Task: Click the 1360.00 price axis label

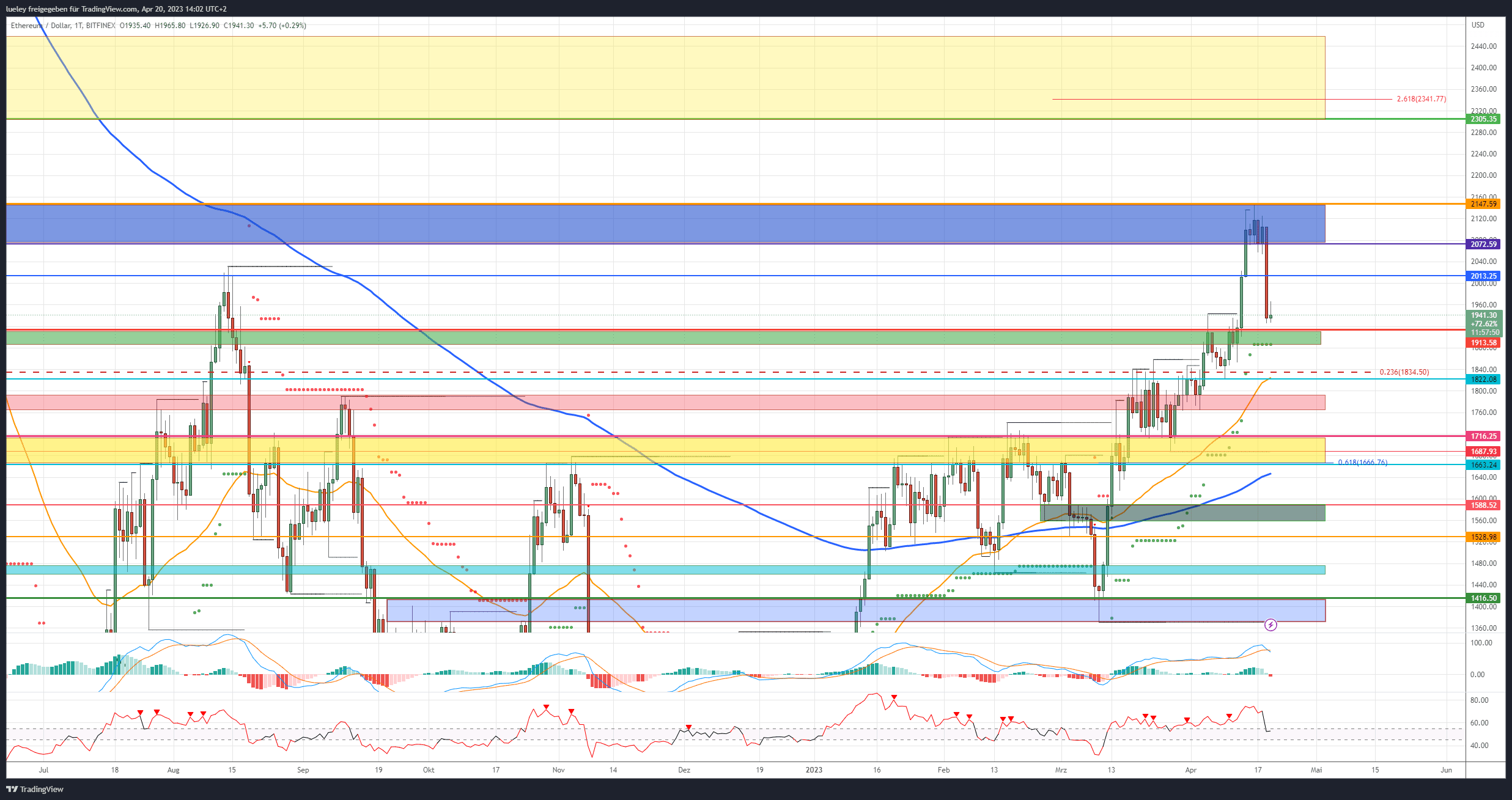Action: click(1484, 628)
